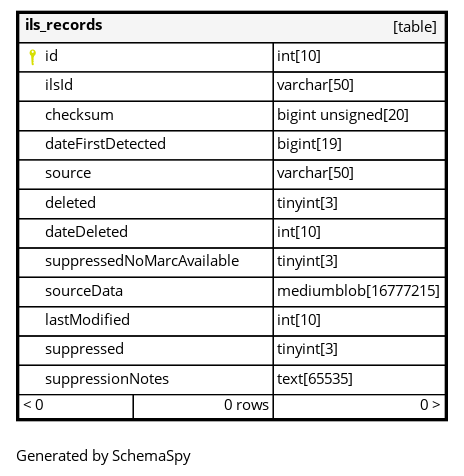
Task: Click the '< 0' parents count cell
Action: [76, 406]
